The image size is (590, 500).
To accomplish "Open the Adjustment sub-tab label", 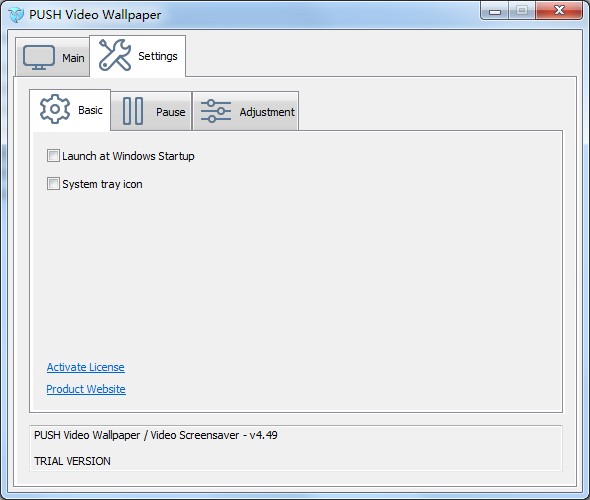I will (267, 112).
